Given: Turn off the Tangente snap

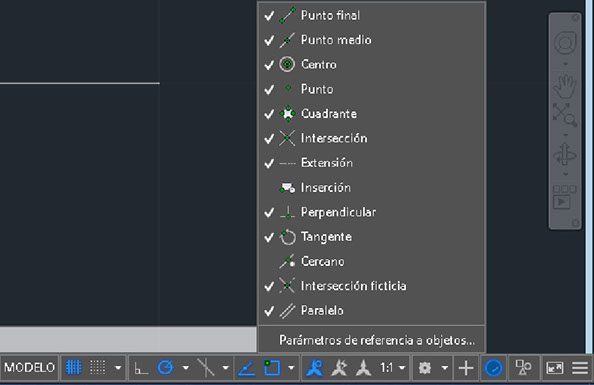Looking at the screenshot, I should coord(371,237).
